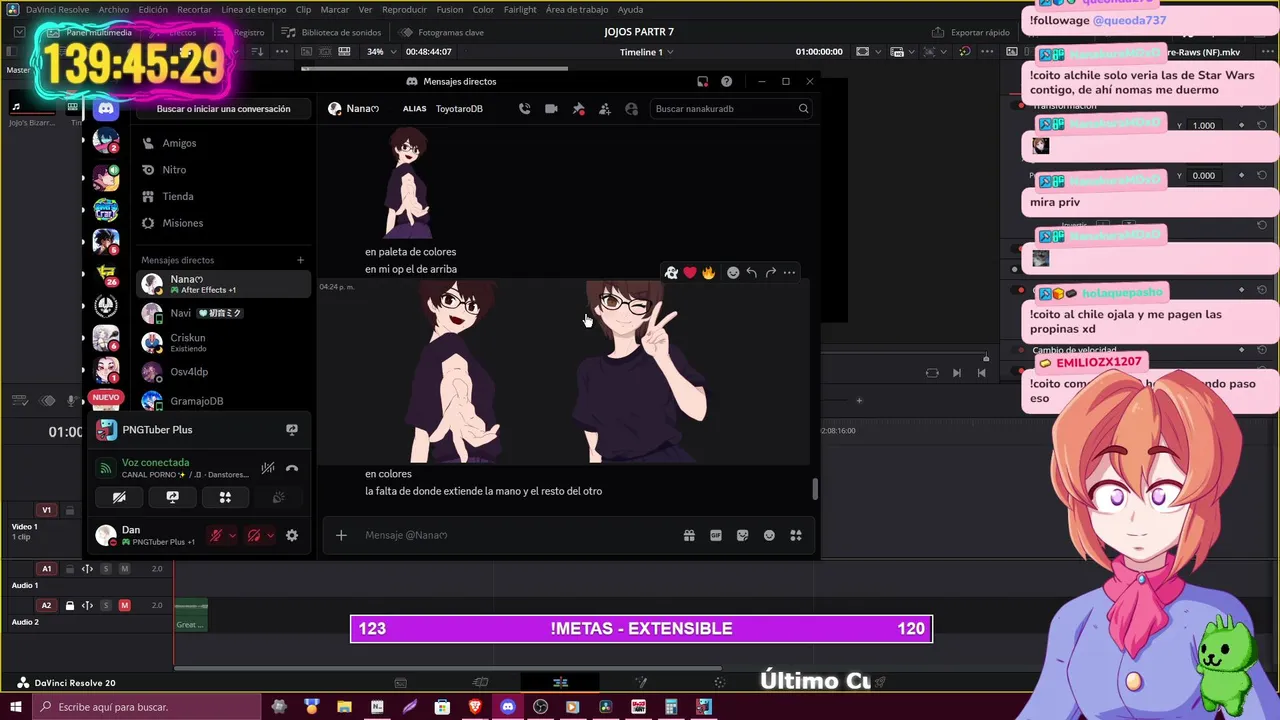Toggle mute on Audio 1 track
1280x720 pixels.
125,569
